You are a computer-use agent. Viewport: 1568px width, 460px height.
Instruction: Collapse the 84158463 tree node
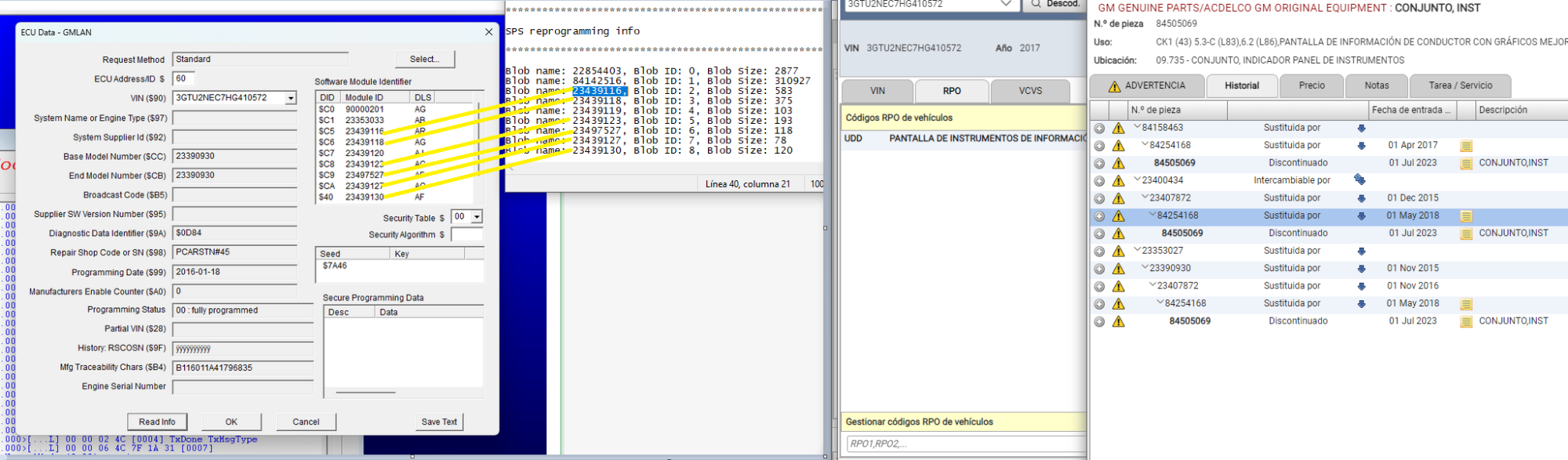[1137, 127]
